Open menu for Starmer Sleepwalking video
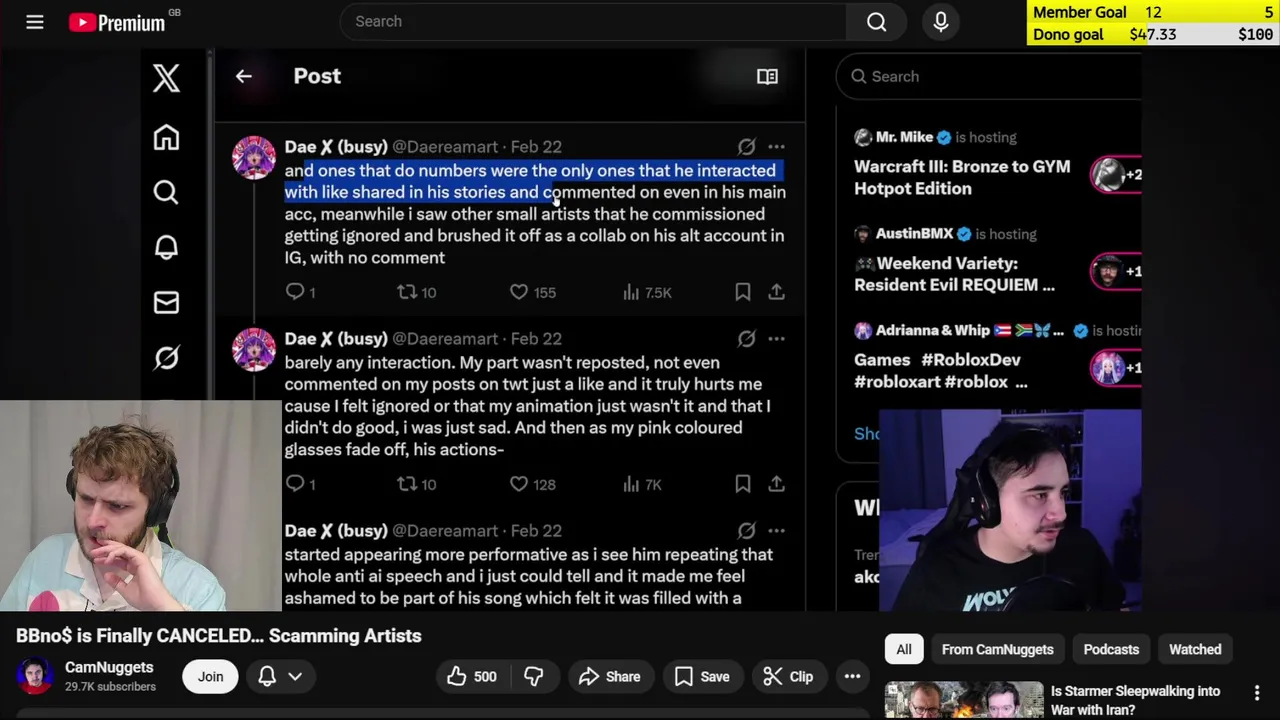The height and width of the screenshot is (720, 1280). pyautogui.click(x=1257, y=692)
